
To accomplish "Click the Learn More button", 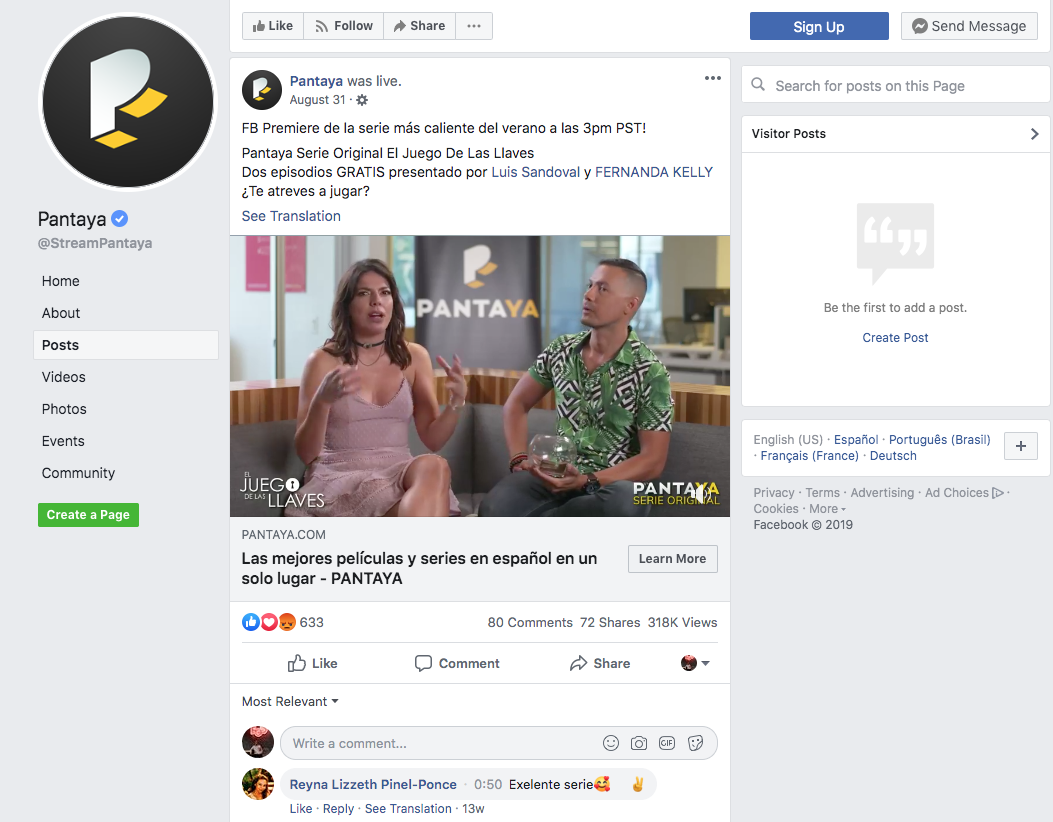I will click(x=673, y=559).
